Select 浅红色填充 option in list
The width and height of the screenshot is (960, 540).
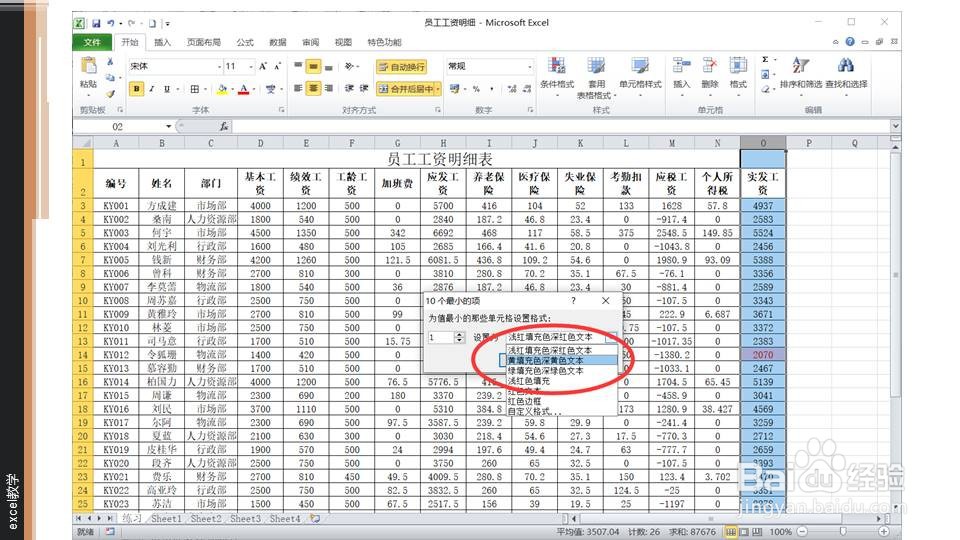click(x=561, y=381)
